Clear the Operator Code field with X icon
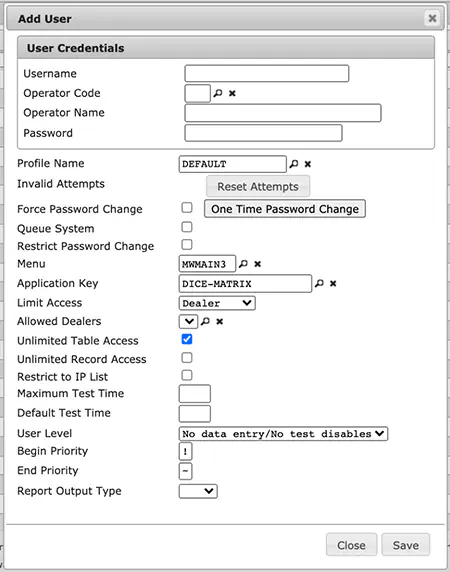 [x=232, y=93]
